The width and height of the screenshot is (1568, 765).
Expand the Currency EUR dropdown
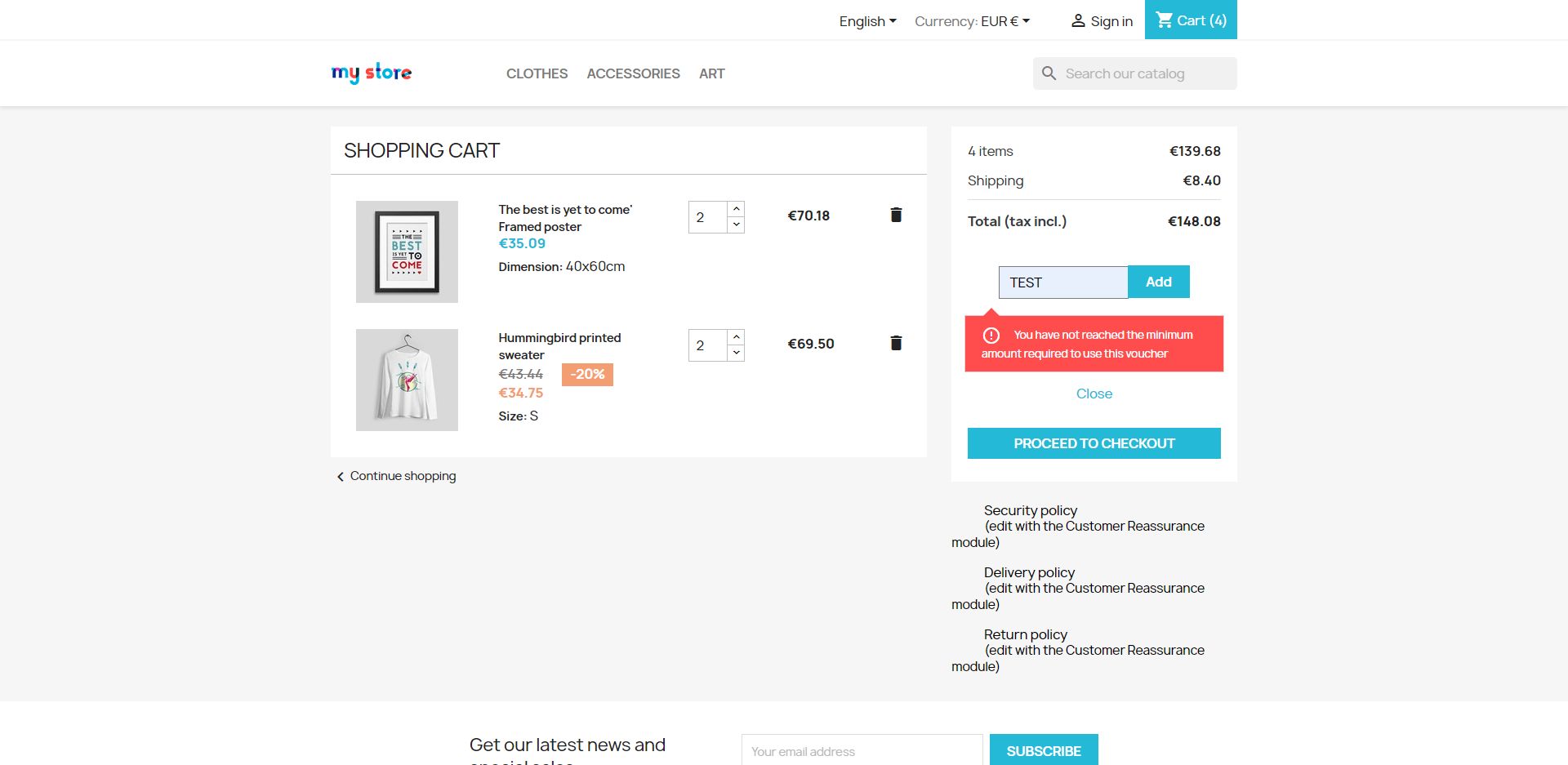[x=972, y=21]
